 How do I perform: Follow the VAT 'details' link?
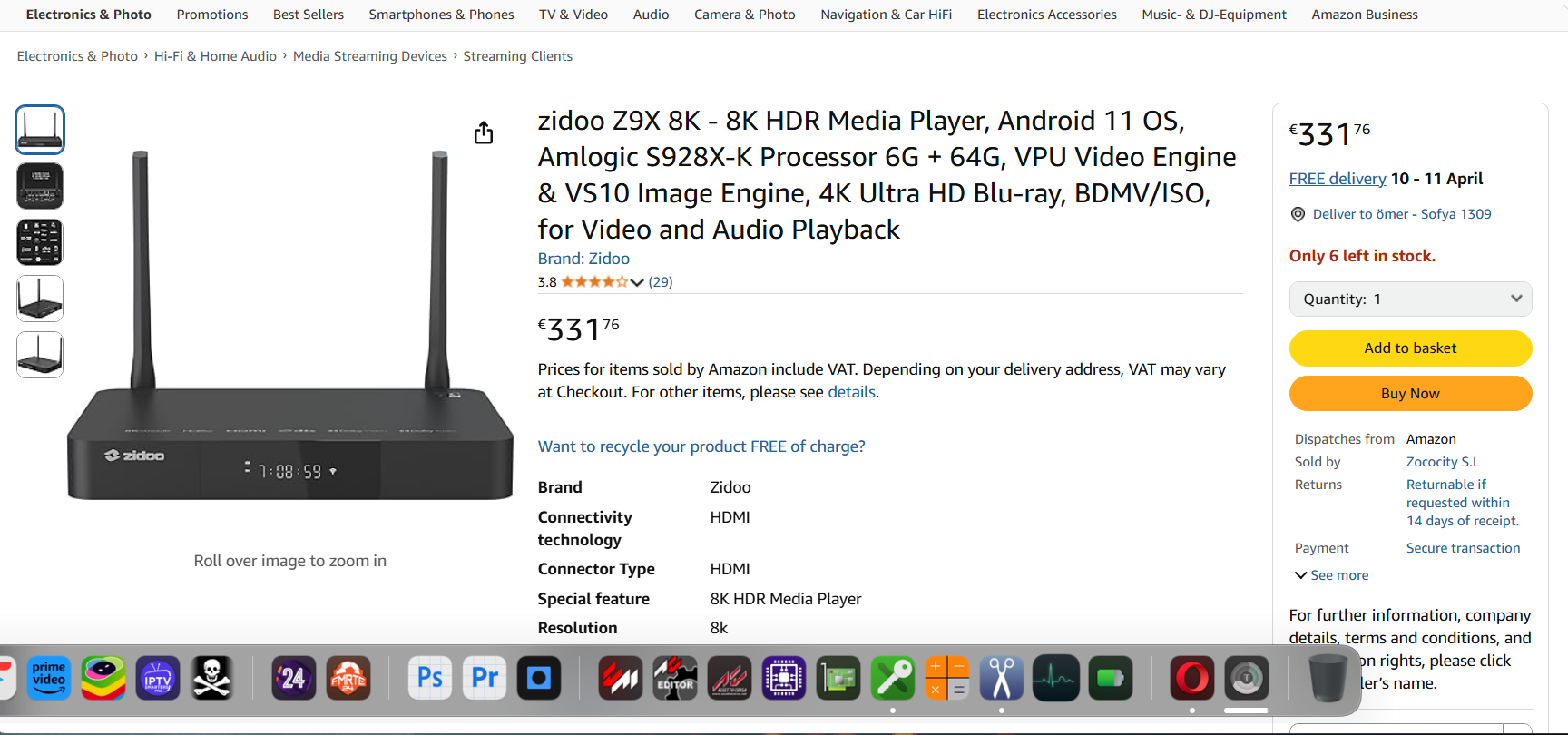pos(852,392)
